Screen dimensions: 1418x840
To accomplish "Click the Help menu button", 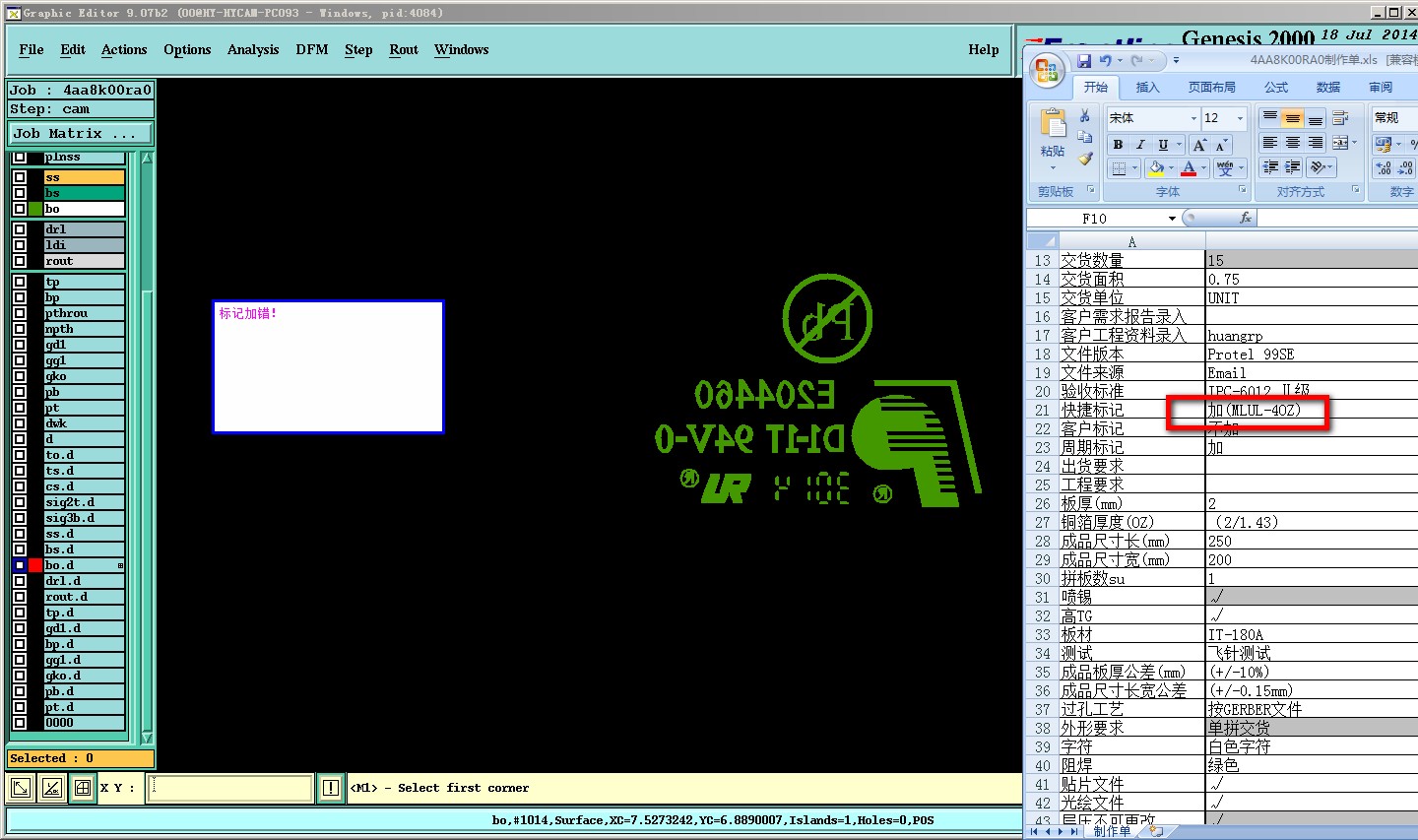I will point(984,50).
